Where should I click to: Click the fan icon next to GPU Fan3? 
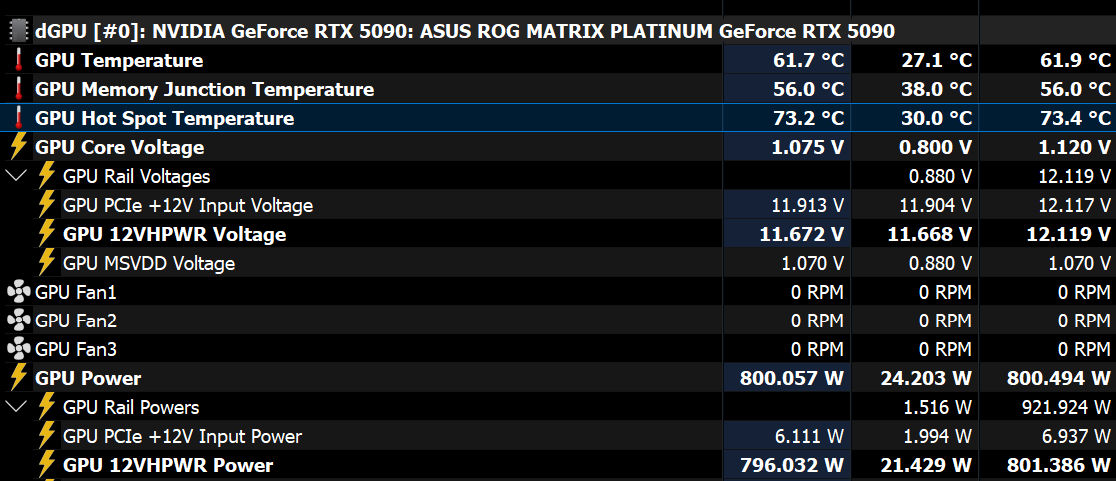17,349
